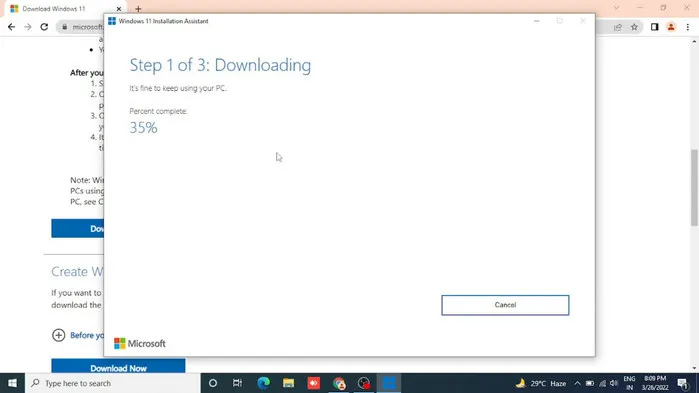Close the Download Windows 11 tab
The width and height of the screenshot is (699, 393).
119,8
